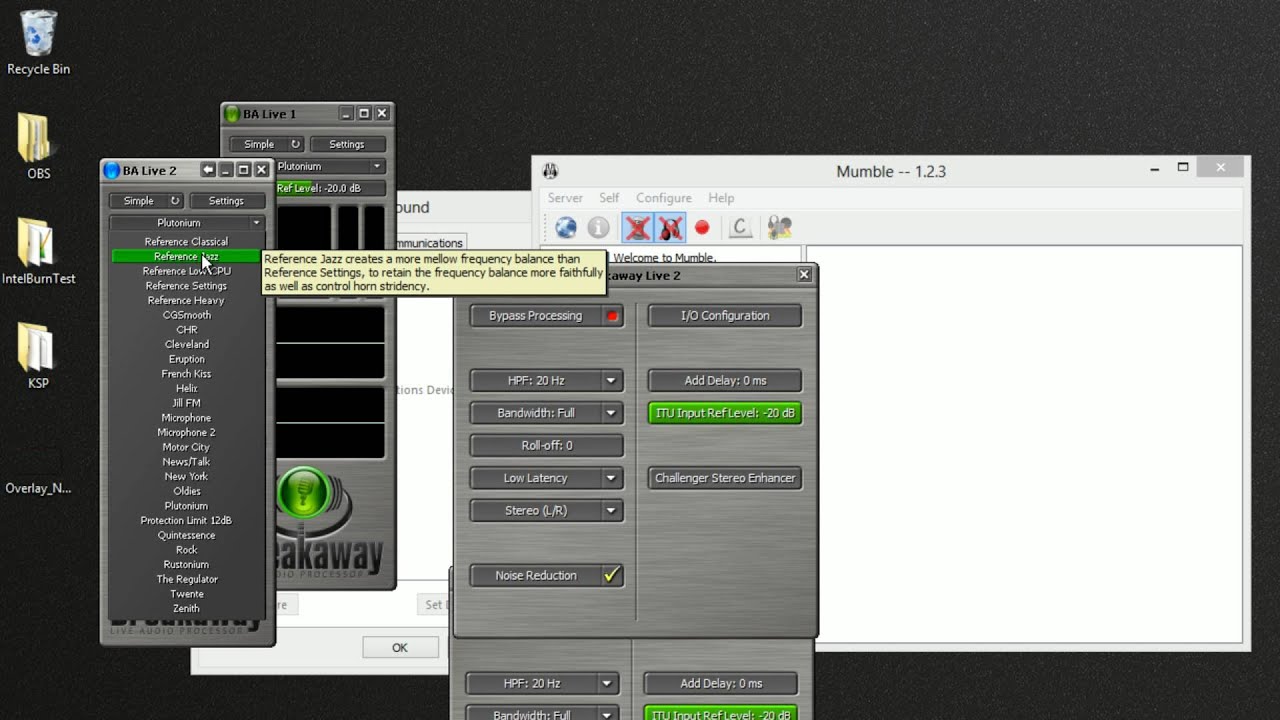This screenshot has width=1280, height=720.
Task: Select Reference Heavy preset
Action: [x=186, y=301]
